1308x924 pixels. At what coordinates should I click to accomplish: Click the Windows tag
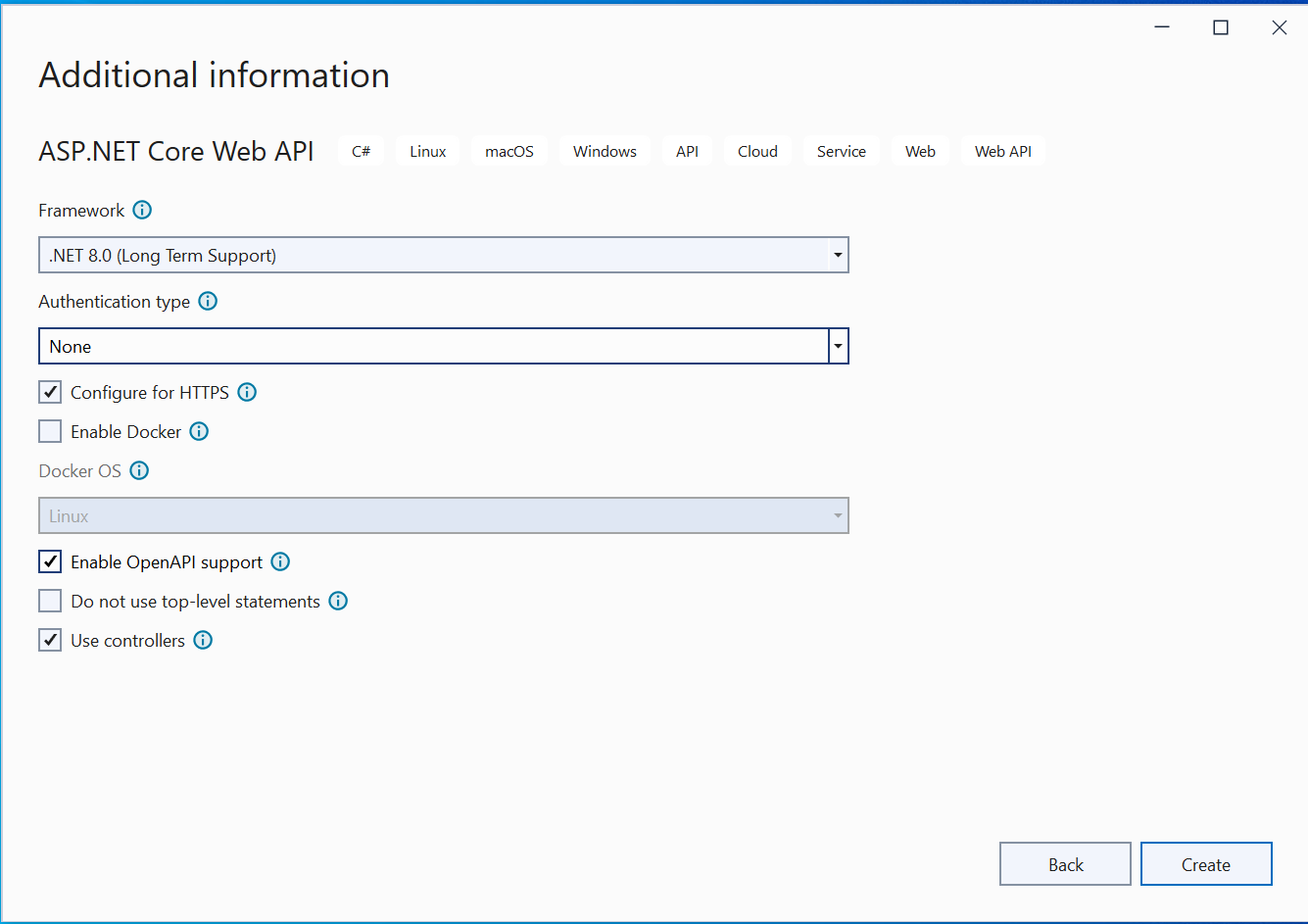coord(605,151)
